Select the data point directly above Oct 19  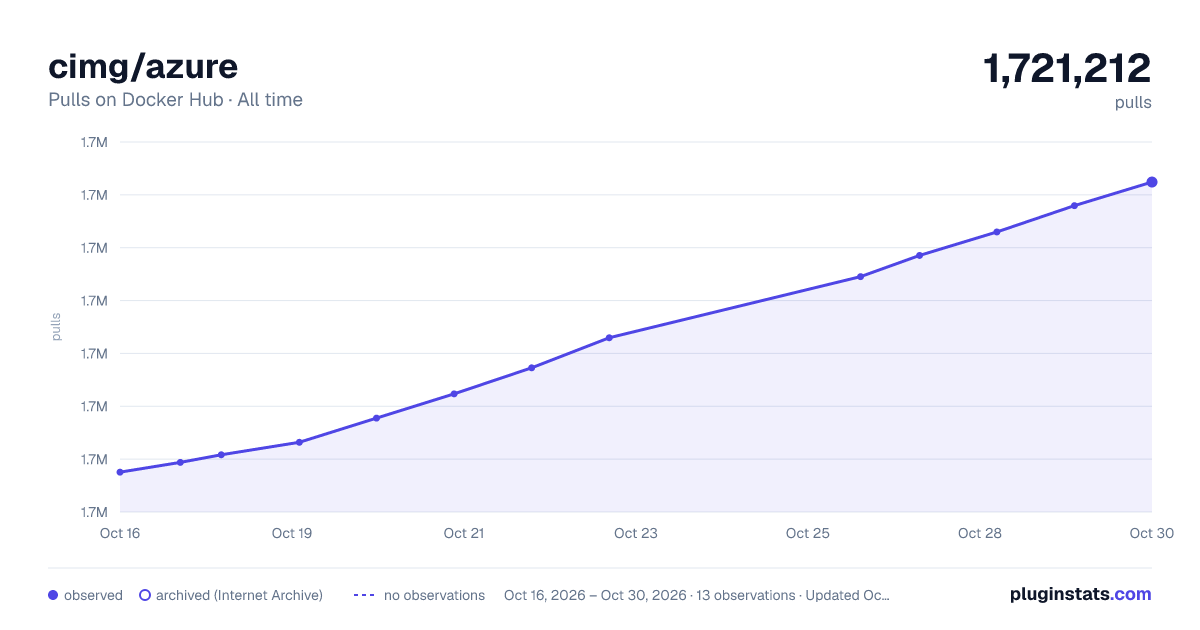pos(299,442)
